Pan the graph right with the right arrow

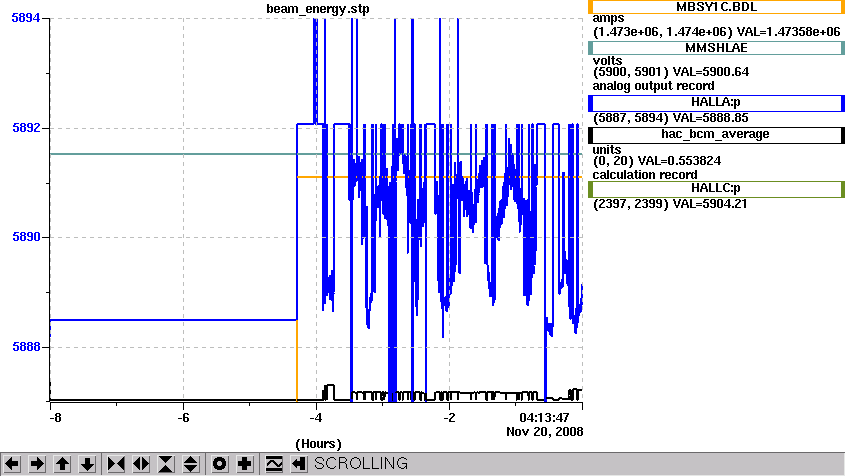(37, 464)
